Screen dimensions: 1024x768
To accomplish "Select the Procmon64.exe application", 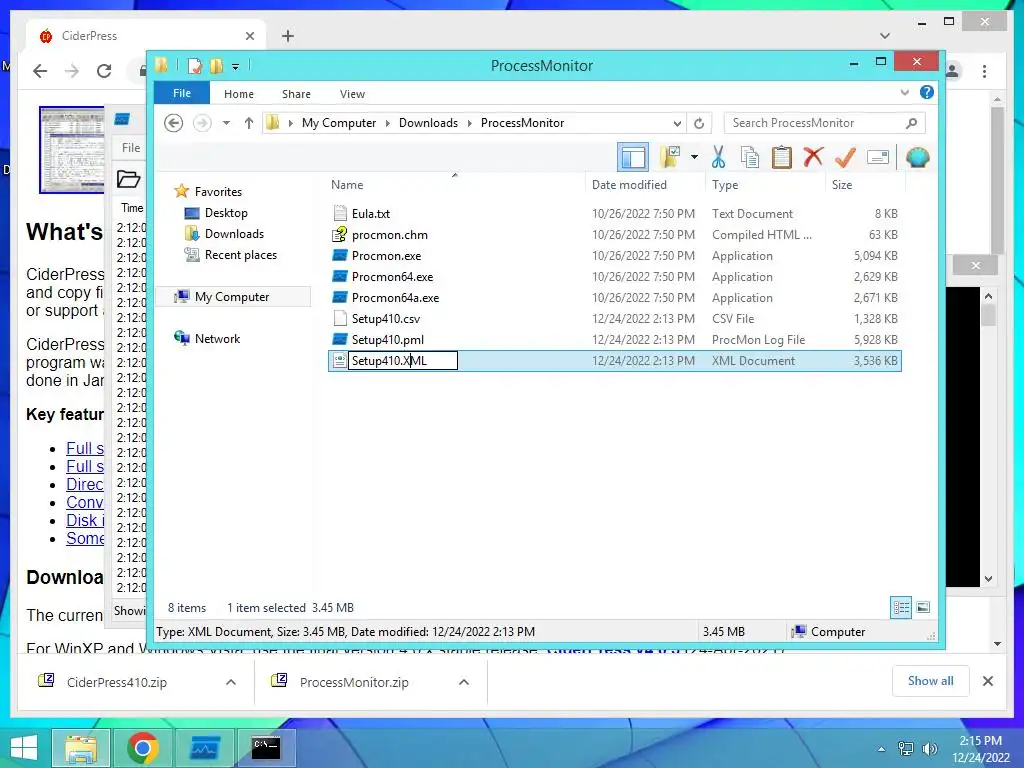I will [392, 276].
